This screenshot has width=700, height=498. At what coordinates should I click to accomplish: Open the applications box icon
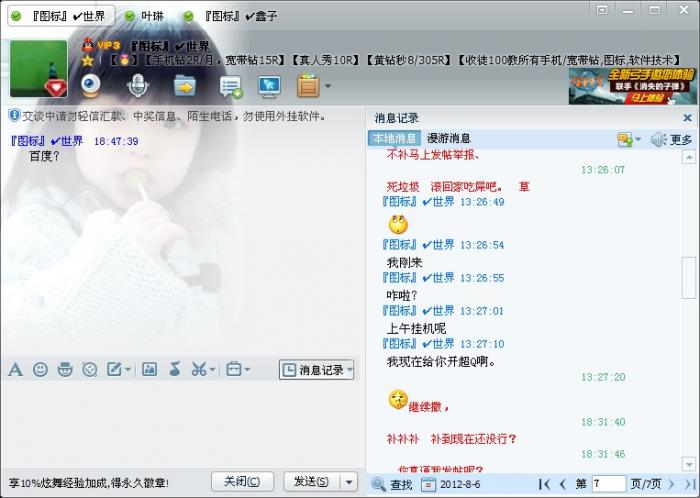click(x=308, y=86)
